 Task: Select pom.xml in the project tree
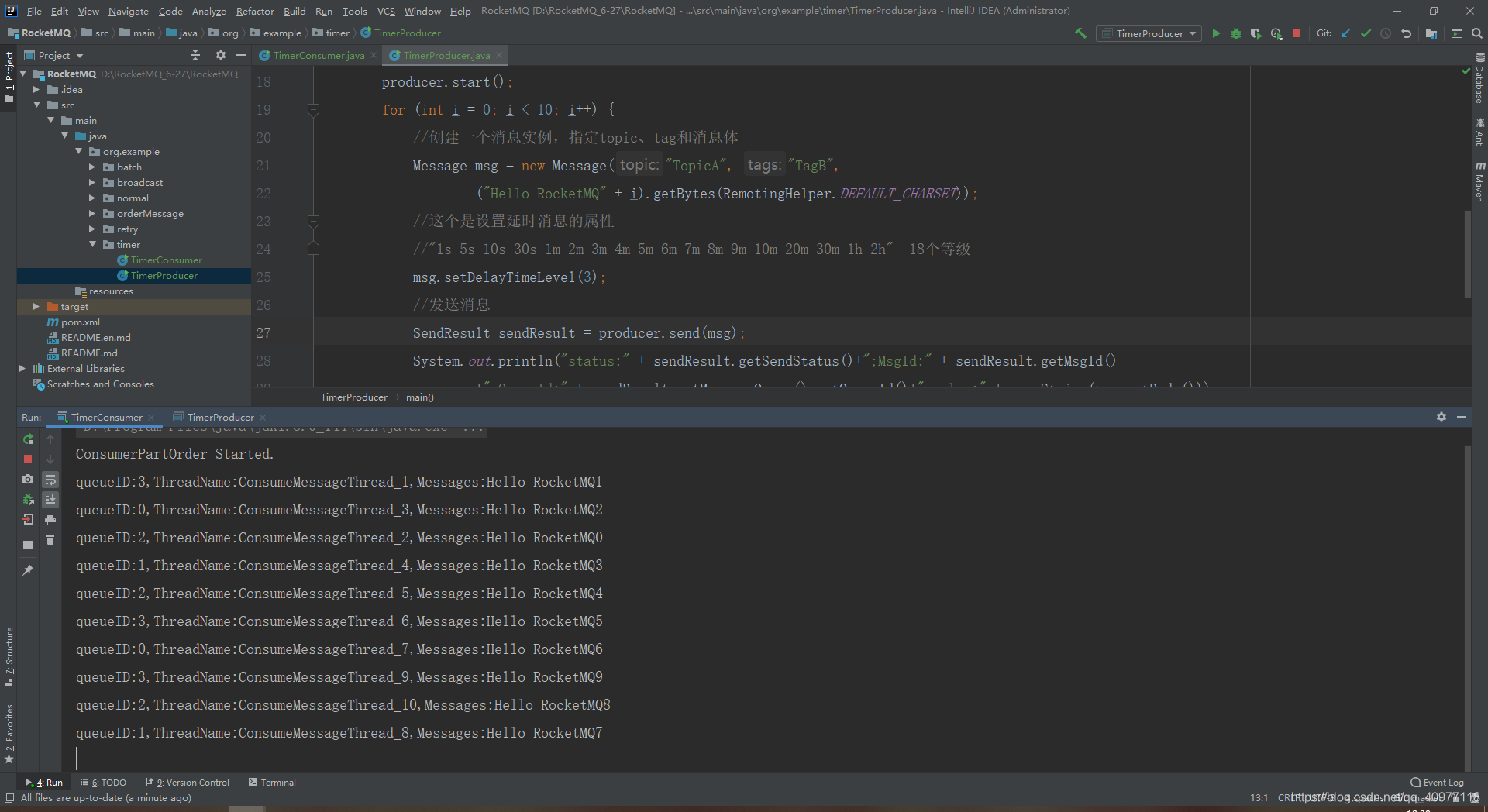coord(80,322)
